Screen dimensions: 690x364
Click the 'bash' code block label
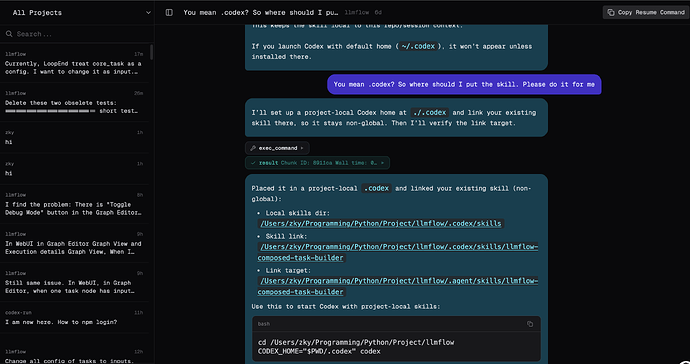(x=264, y=324)
